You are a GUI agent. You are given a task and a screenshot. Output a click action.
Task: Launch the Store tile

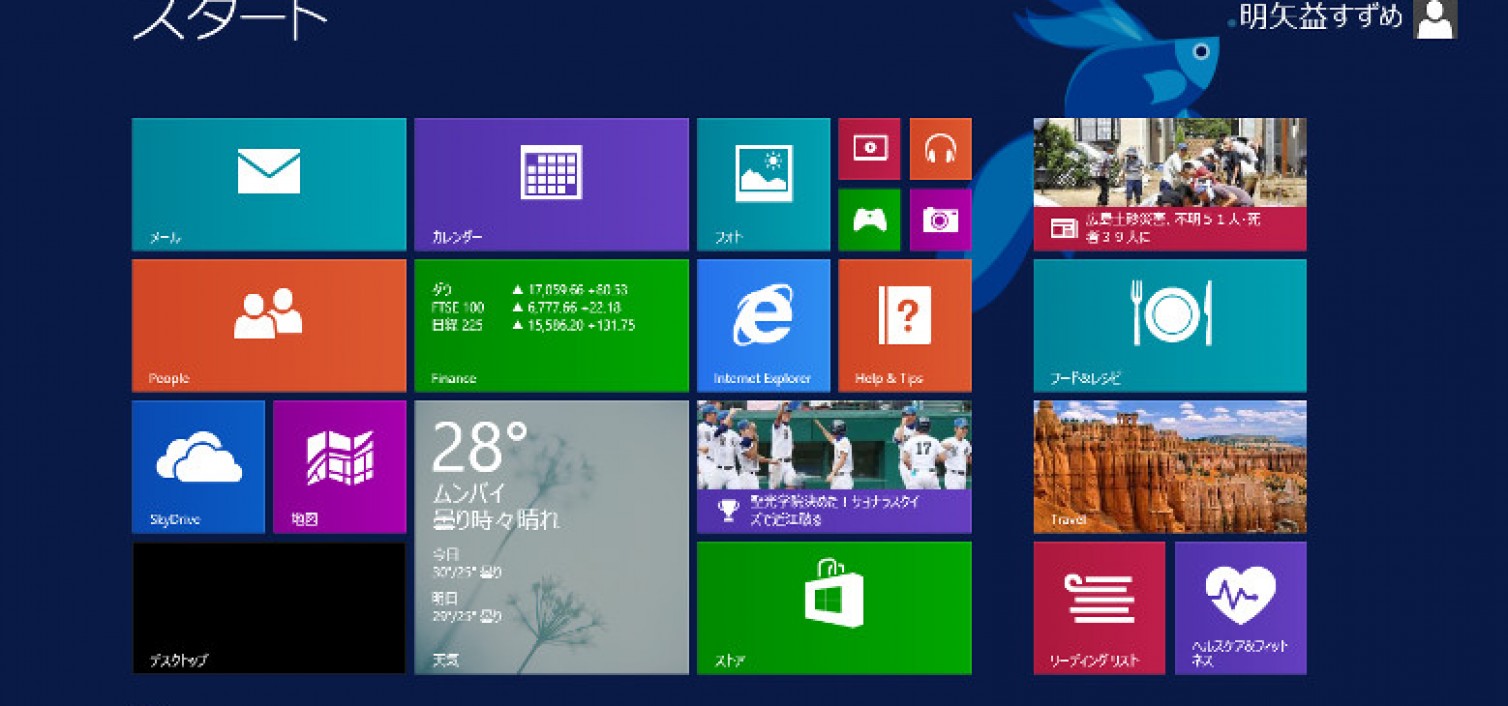(x=834, y=608)
